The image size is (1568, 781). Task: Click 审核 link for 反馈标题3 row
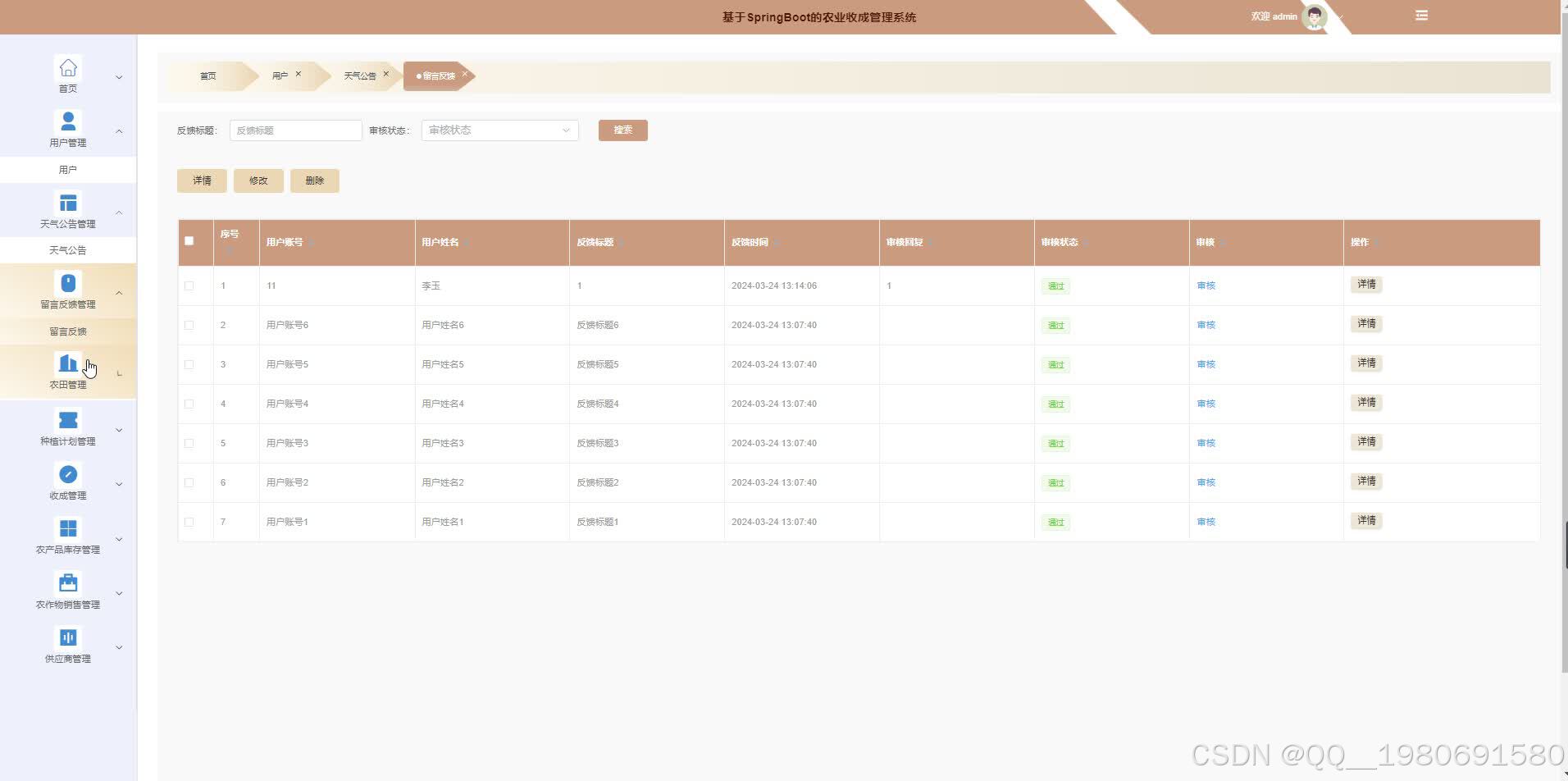[x=1206, y=443]
